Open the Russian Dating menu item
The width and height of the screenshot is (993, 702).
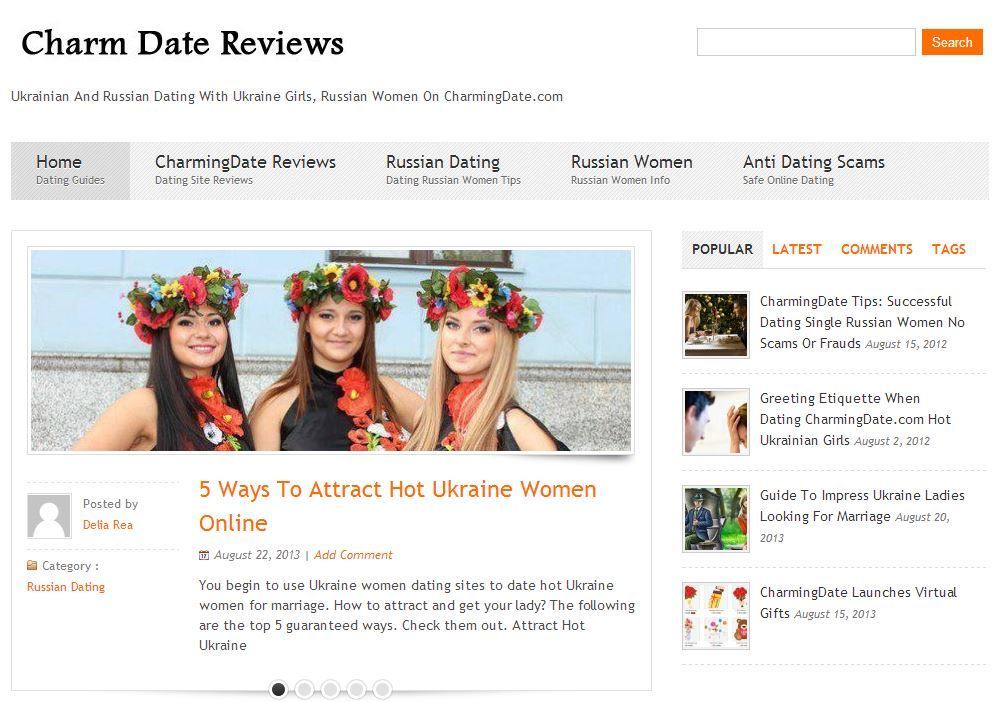[x=453, y=170]
